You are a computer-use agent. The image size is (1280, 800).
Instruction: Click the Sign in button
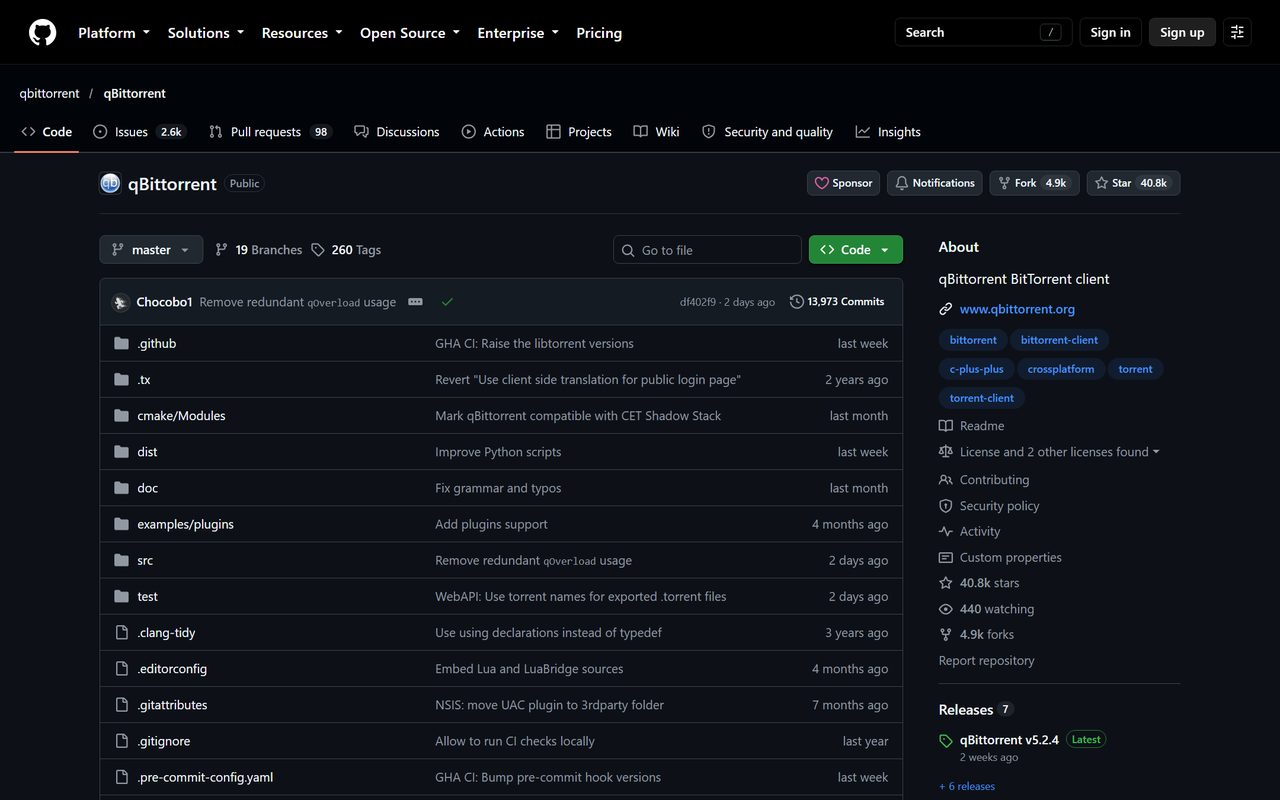click(x=1110, y=33)
